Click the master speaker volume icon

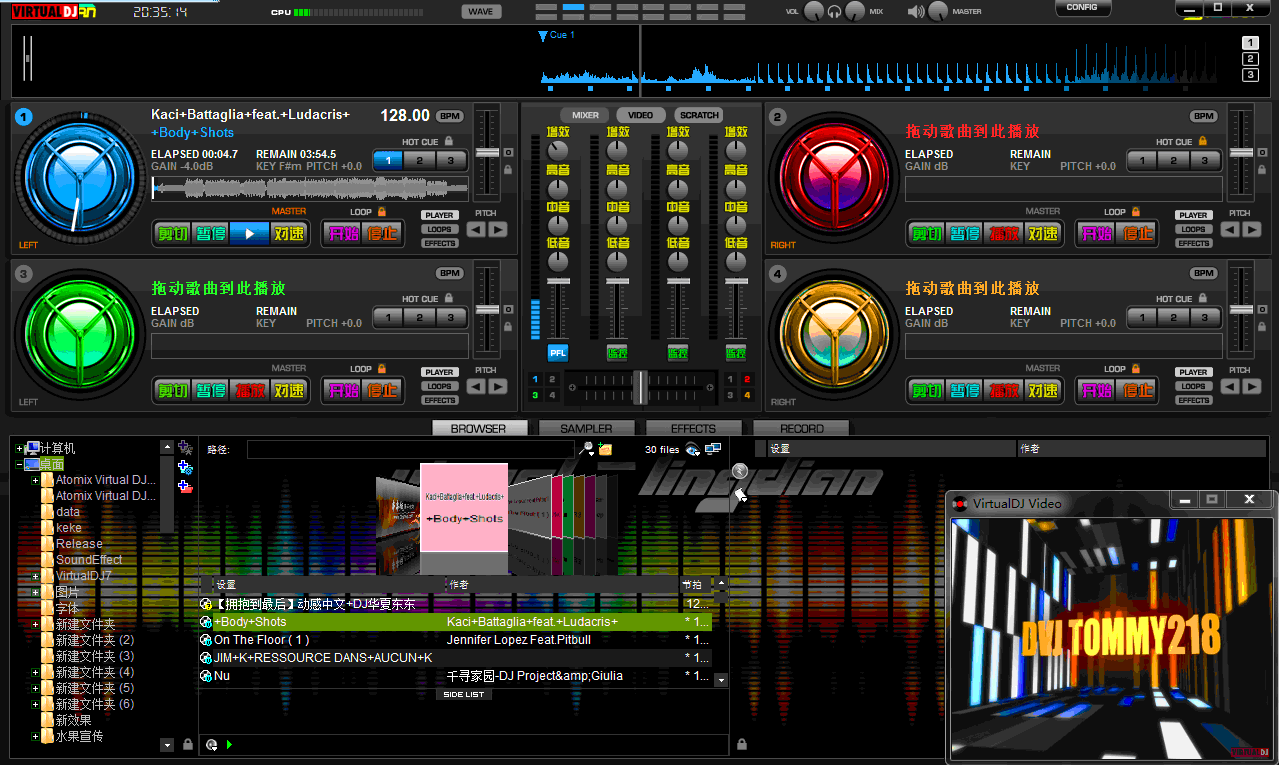pyautogui.click(x=916, y=12)
